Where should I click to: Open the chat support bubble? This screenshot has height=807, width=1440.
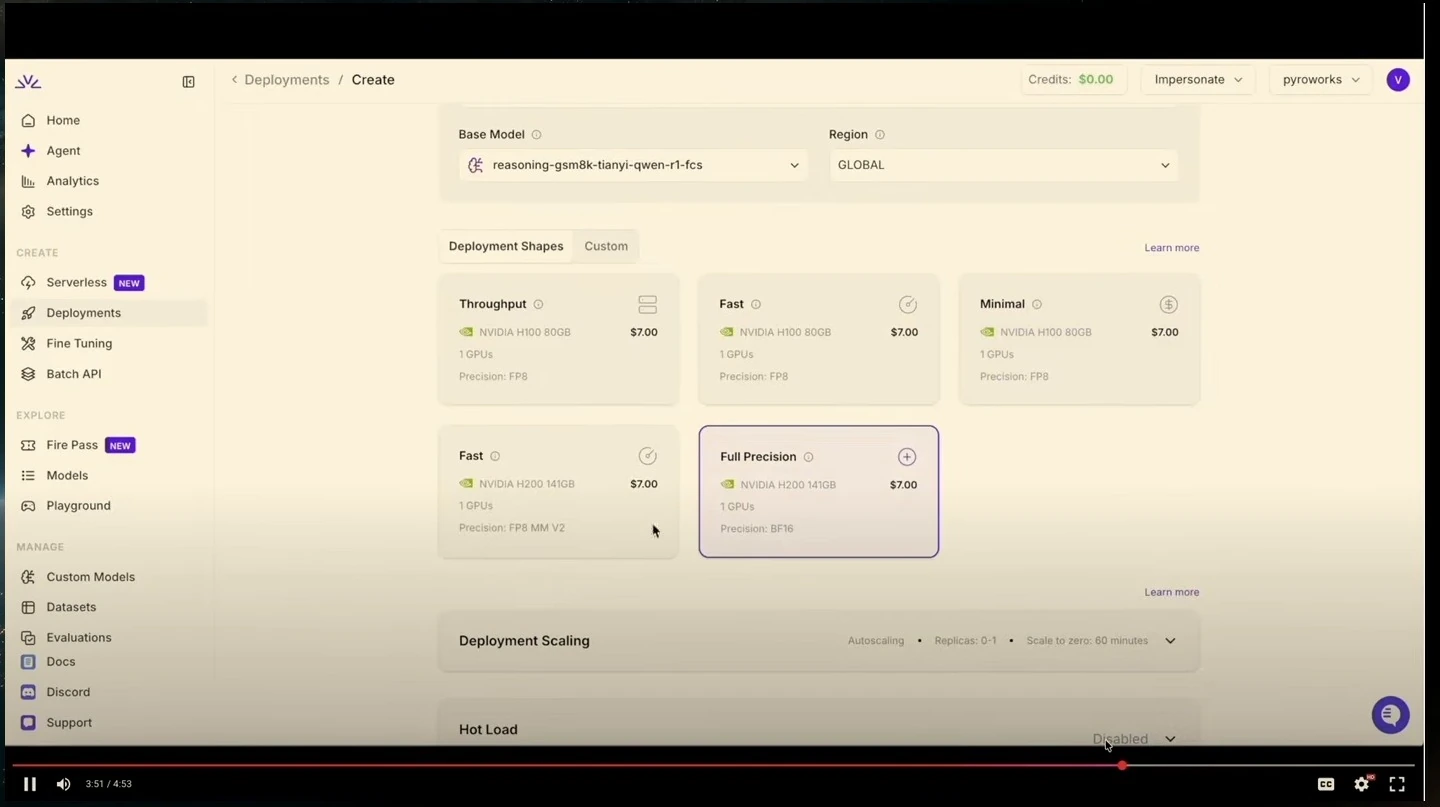tap(1390, 715)
